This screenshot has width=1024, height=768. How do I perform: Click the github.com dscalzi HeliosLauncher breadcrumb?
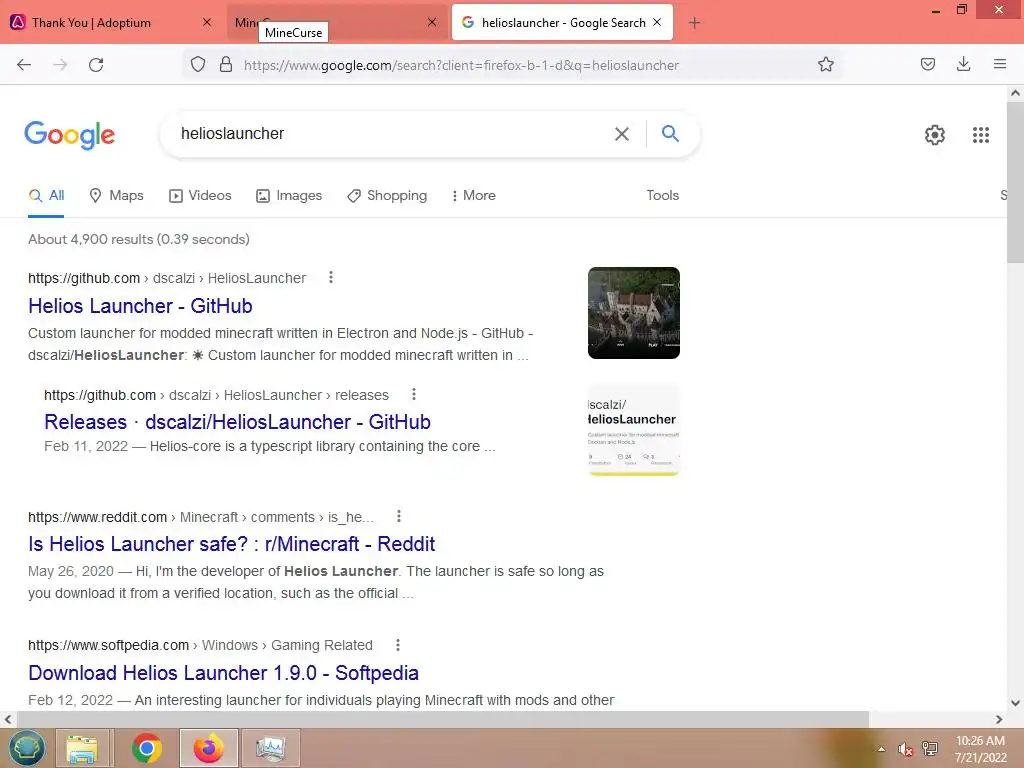(167, 278)
